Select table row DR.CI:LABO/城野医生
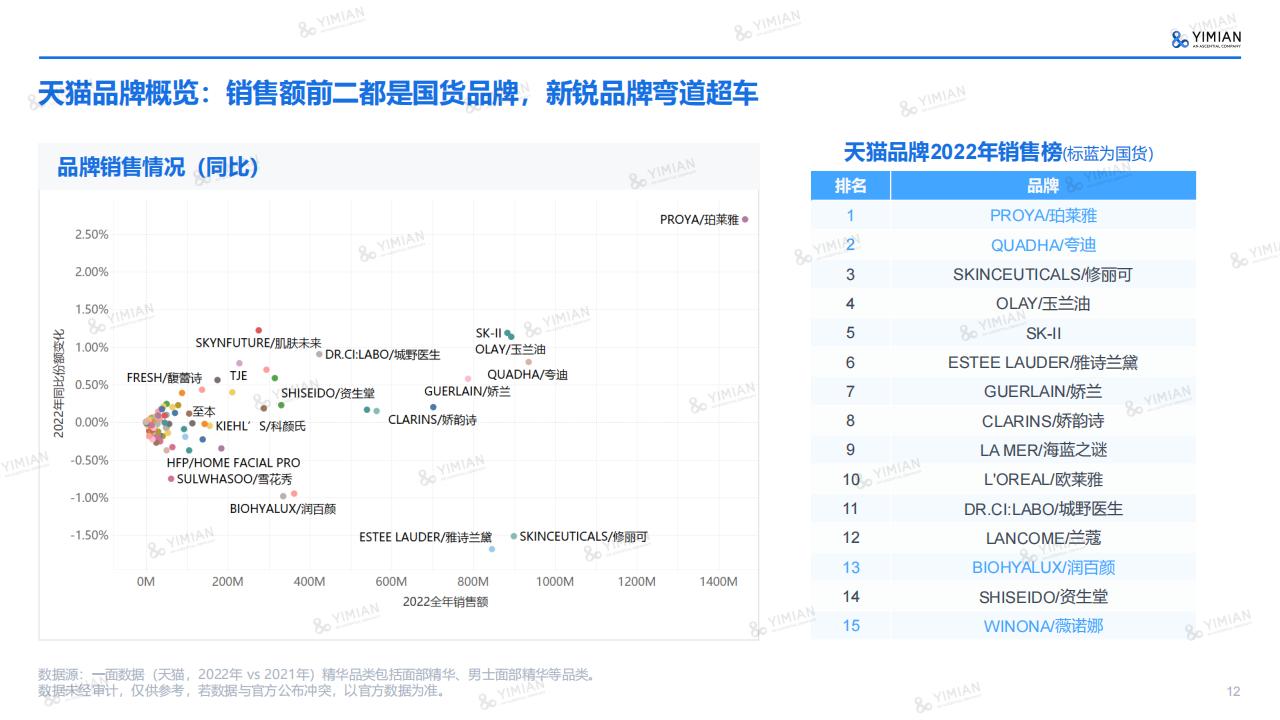Screen dimensions: 1280x720 pos(1003,509)
